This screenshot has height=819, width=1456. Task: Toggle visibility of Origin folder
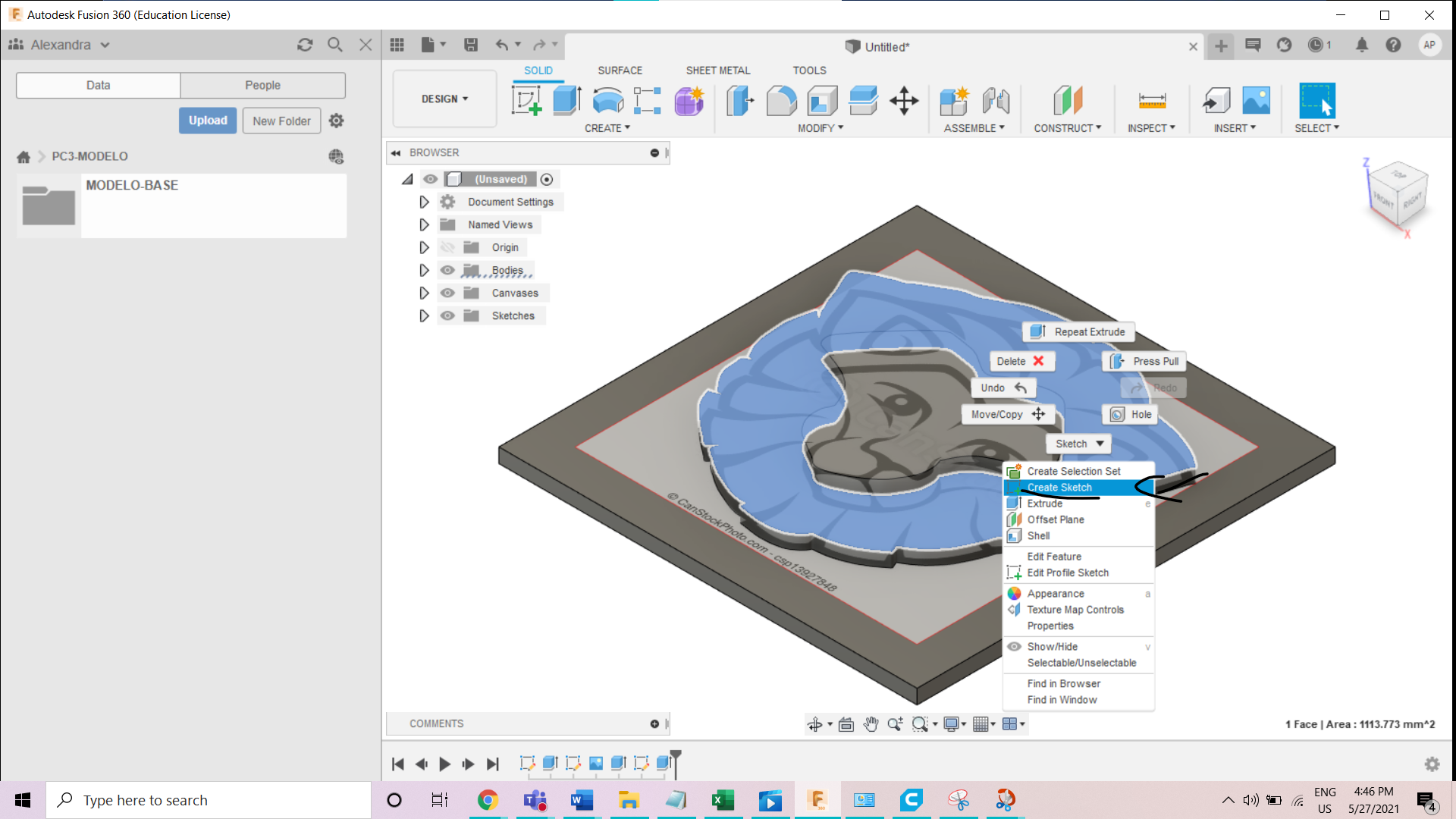coord(447,247)
